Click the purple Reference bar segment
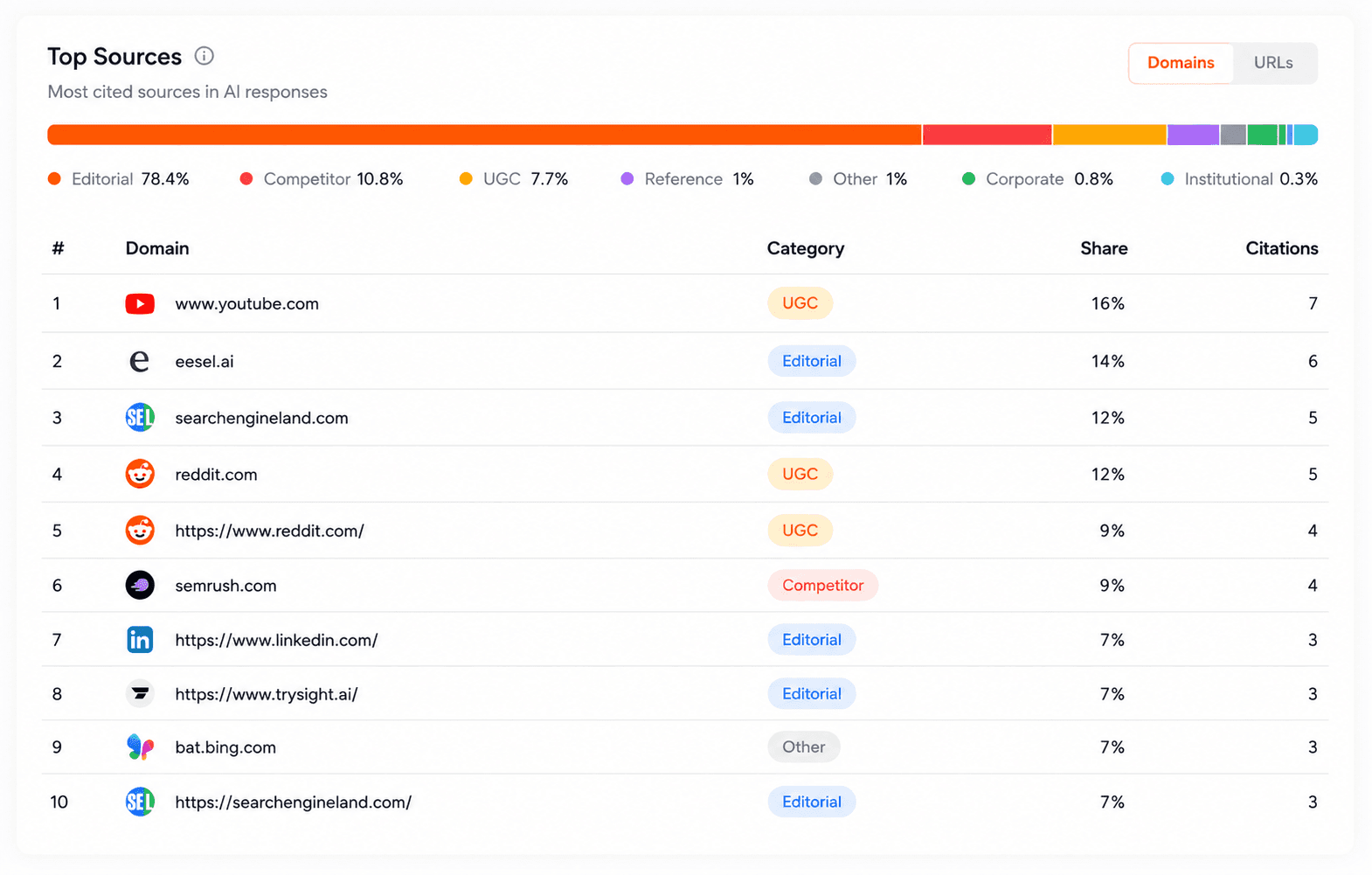Image resolution: width=1372 pixels, height=875 pixels. [1193, 135]
